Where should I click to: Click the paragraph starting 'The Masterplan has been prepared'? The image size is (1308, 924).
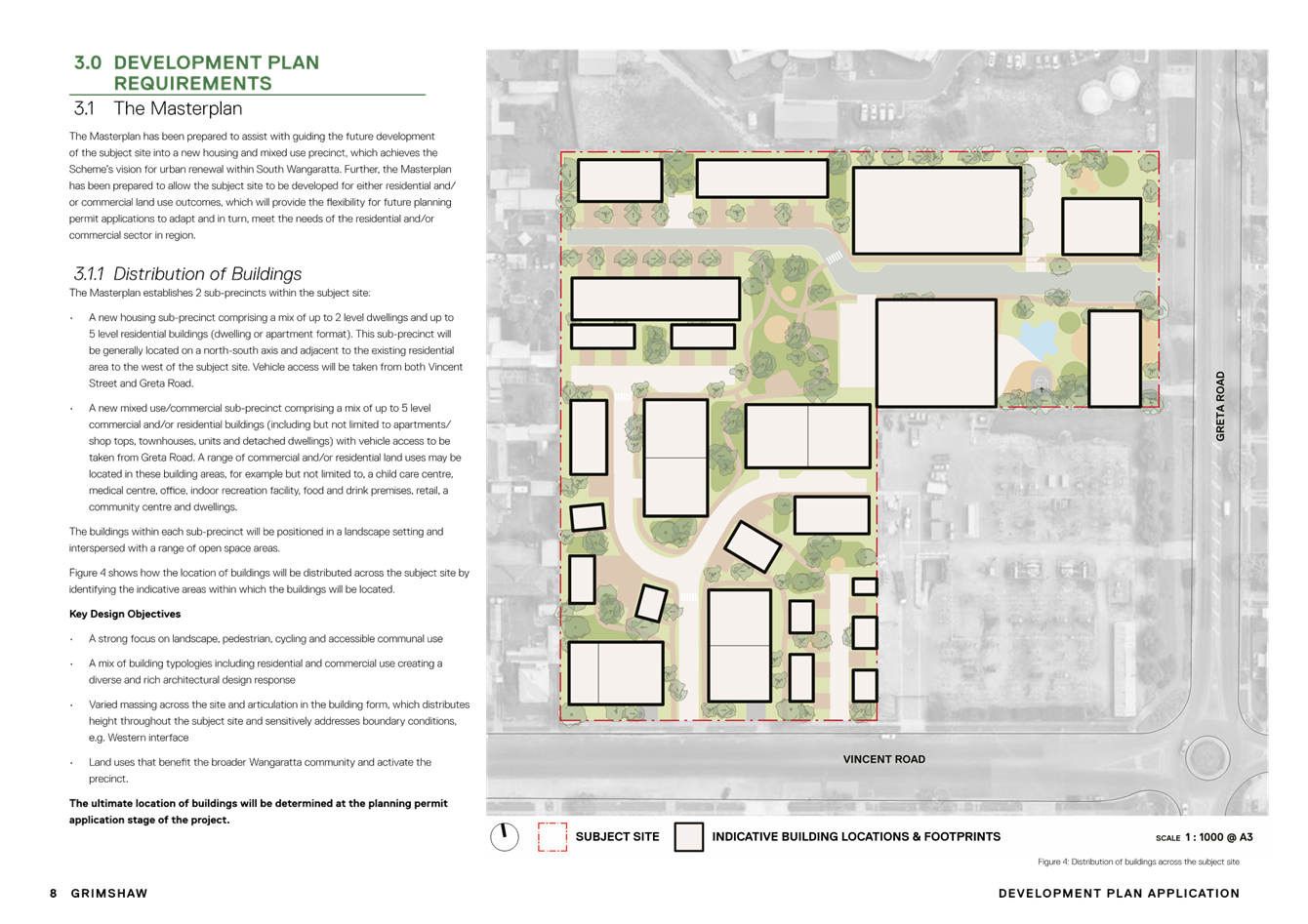tap(264, 185)
